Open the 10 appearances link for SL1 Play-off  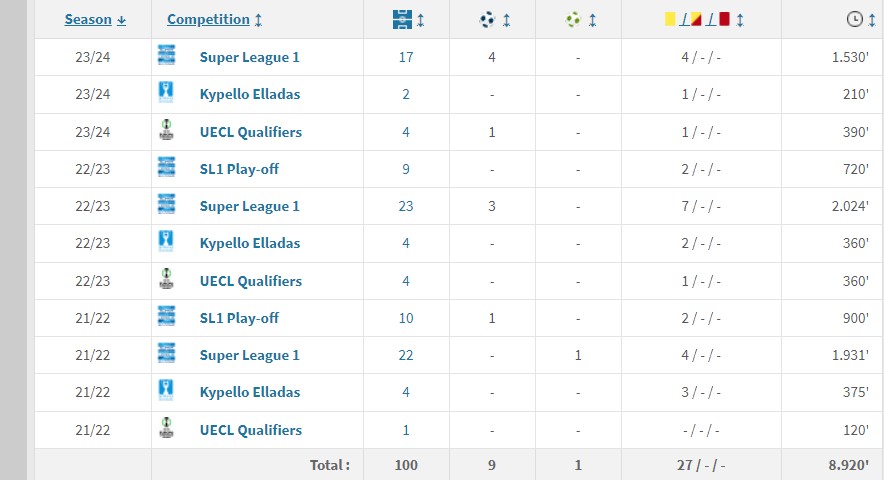pos(406,318)
